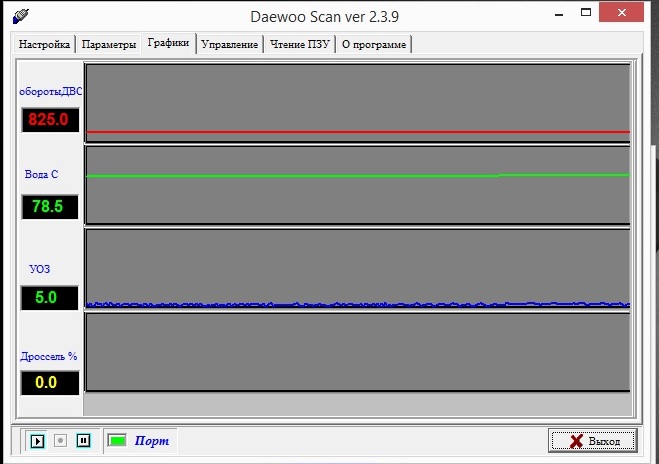Click the green water temperature graph
The height and width of the screenshot is (464, 659).
coord(358,176)
